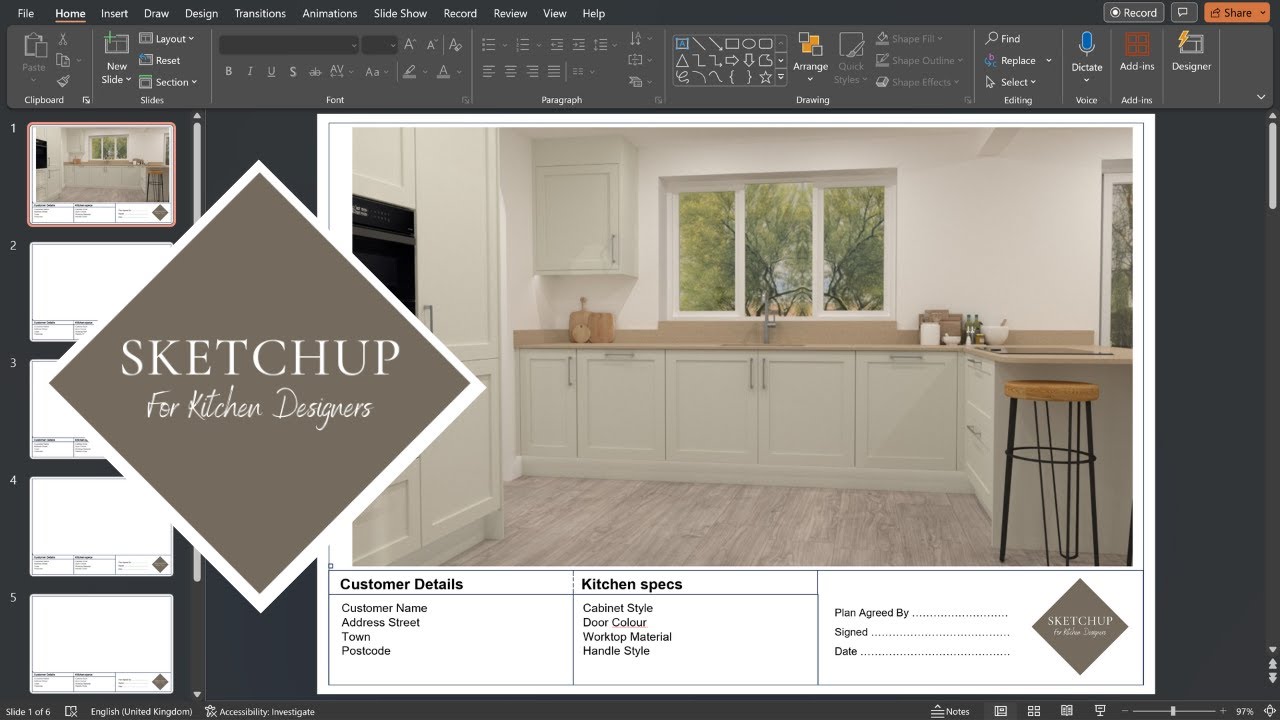Open the Change Case Aa dropdown
1280x720 pixels.
377,72
